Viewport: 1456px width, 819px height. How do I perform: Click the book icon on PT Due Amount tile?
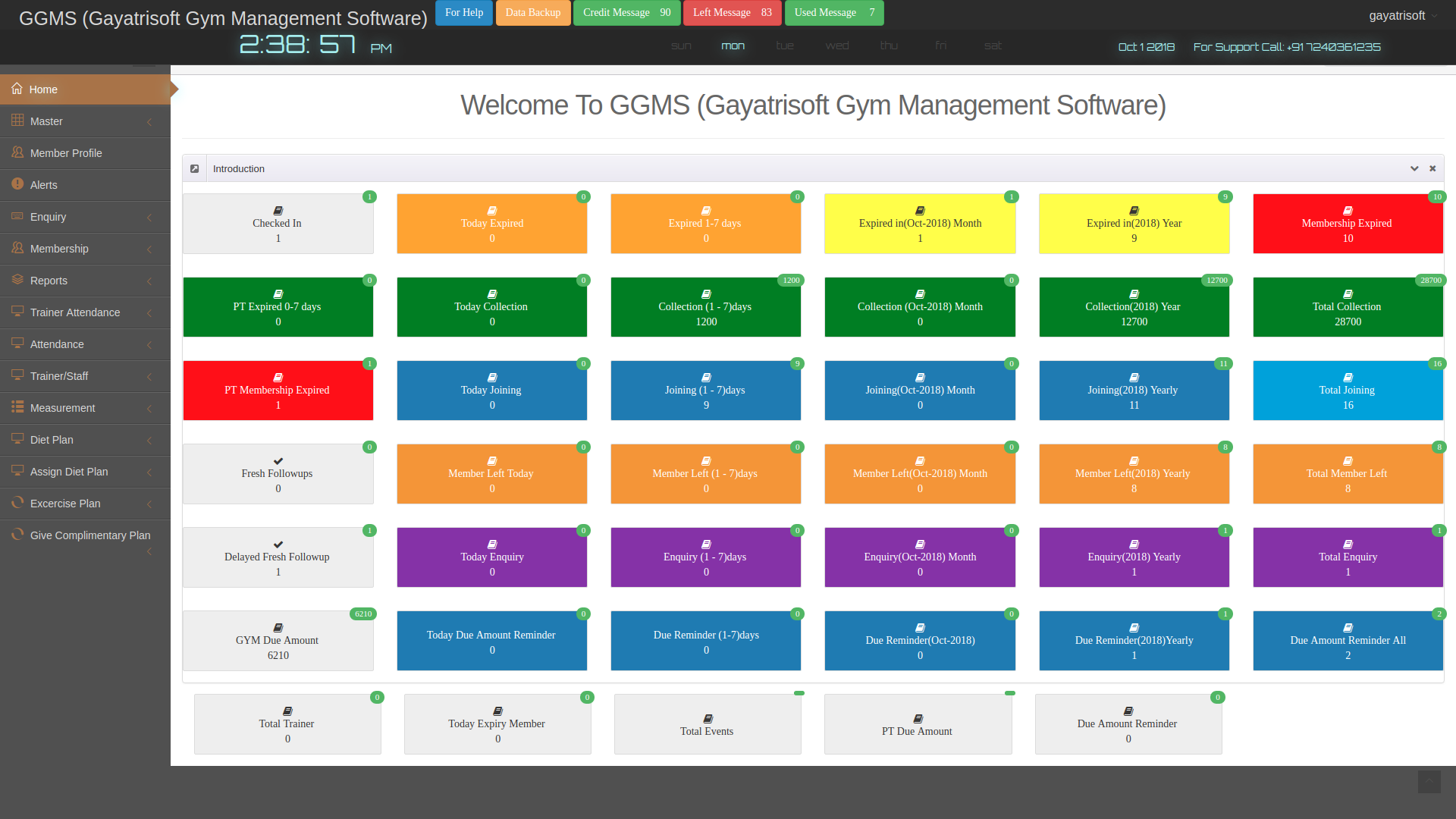[x=918, y=719]
